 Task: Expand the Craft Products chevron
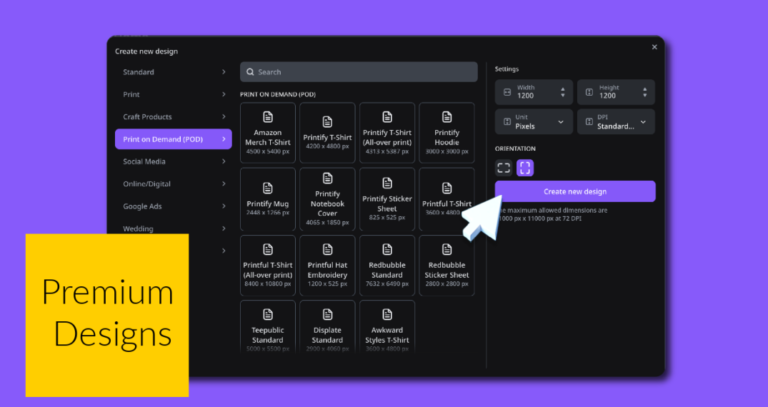(224, 117)
